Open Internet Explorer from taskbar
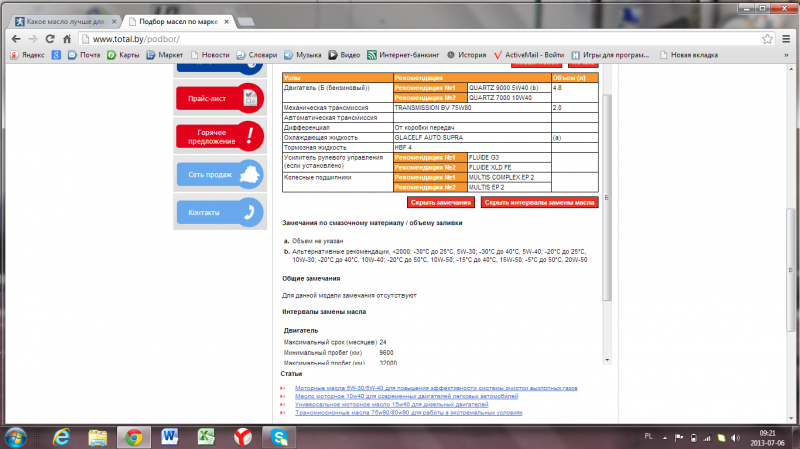800x449 pixels. pyautogui.click(x=59, y=436)
